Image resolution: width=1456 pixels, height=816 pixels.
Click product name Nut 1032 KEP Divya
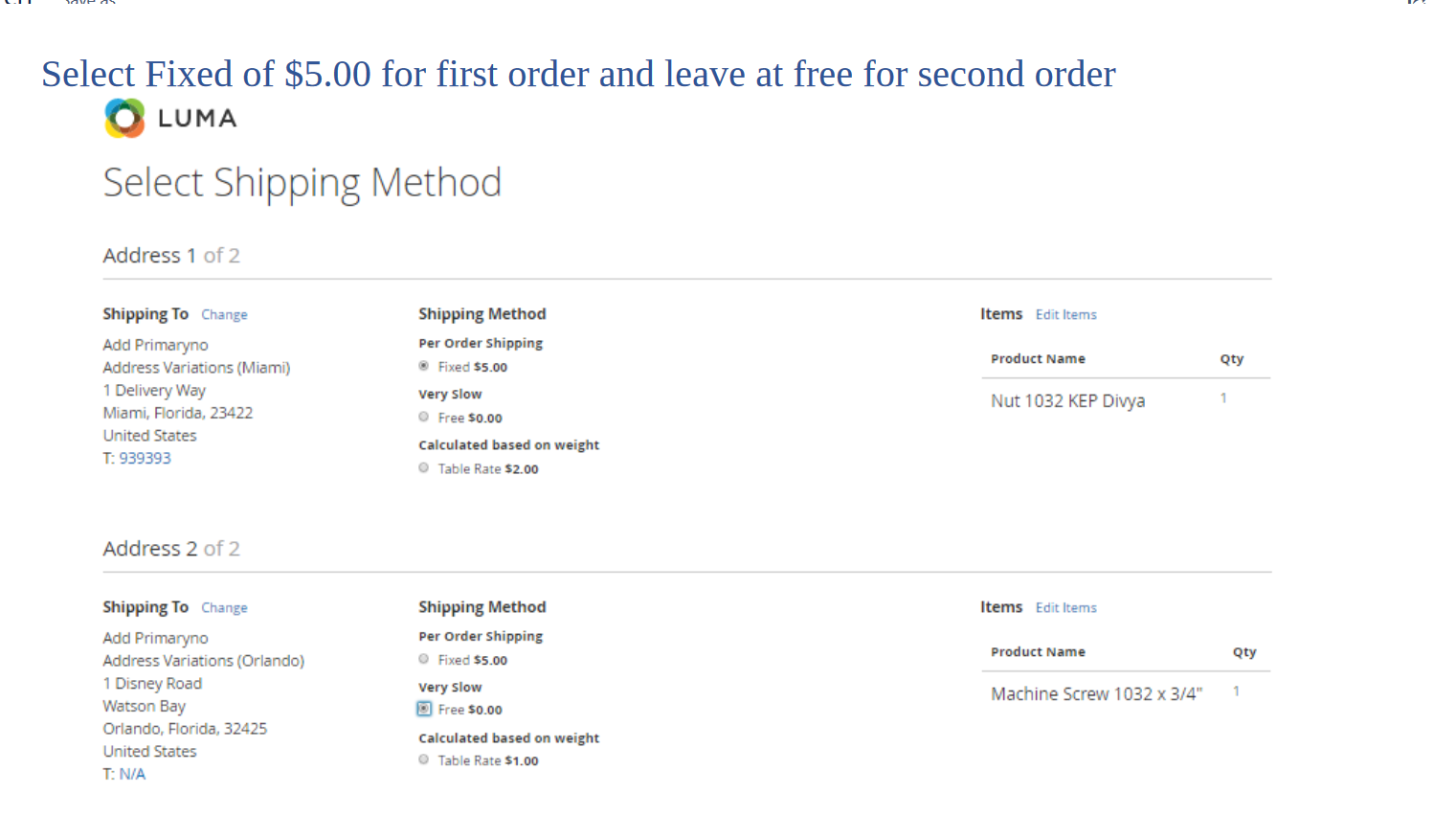click(1067, 400)
